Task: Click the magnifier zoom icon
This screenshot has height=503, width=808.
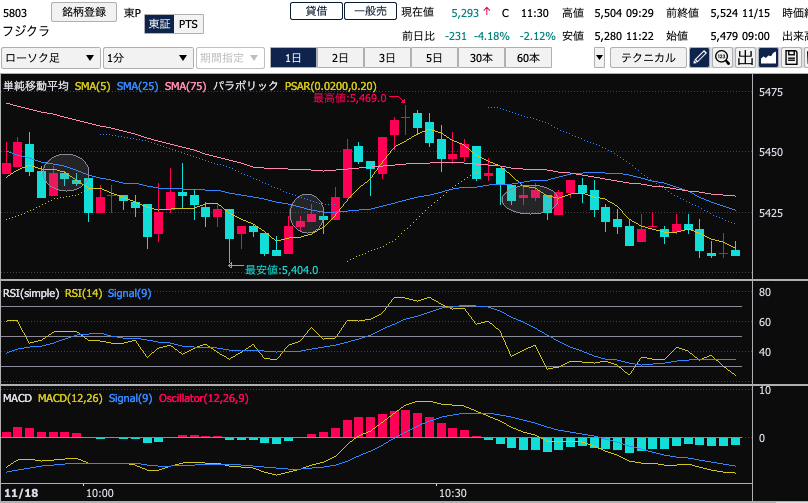Action: [x=722, y=58]
